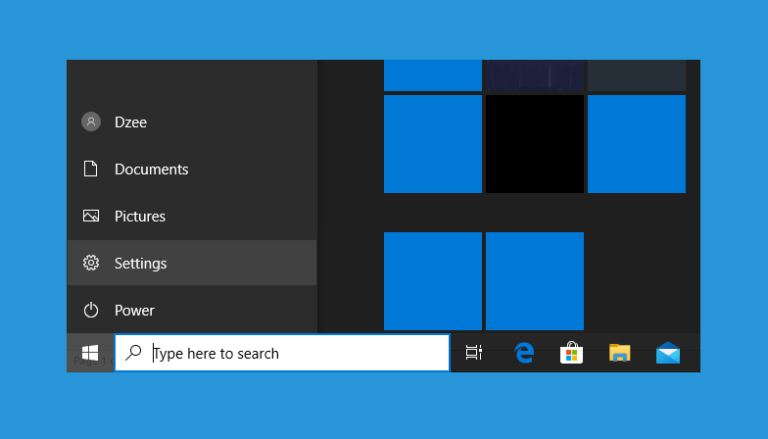Click the Power symbol icon
Screen dimensions: 768x439
[x=91, y=310]
